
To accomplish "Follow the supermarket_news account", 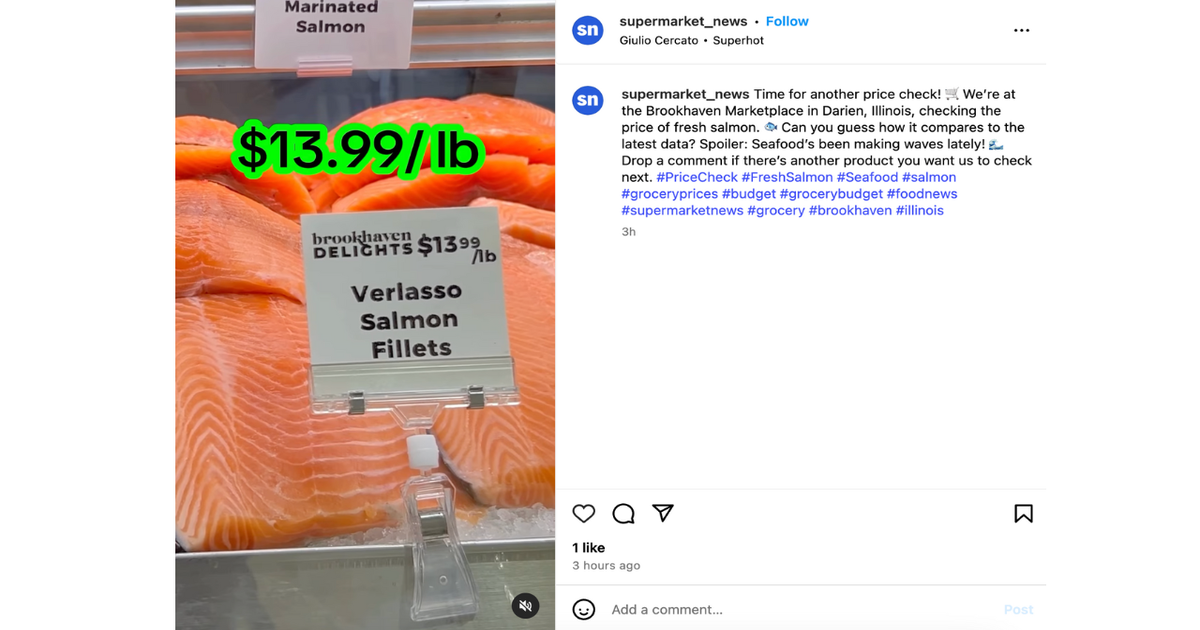I will (787, 21).
